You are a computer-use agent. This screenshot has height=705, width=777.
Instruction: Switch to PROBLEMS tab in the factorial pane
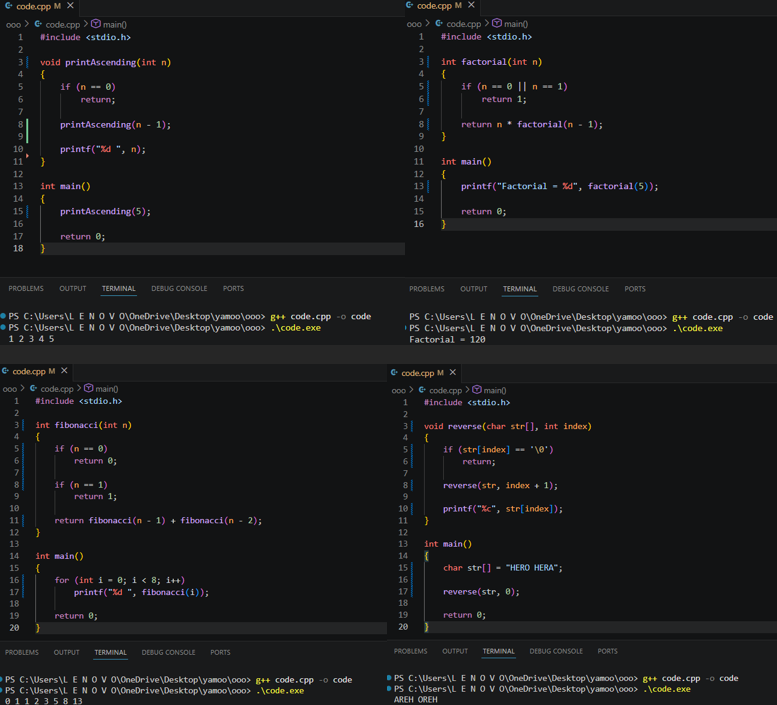coord(427,289)
